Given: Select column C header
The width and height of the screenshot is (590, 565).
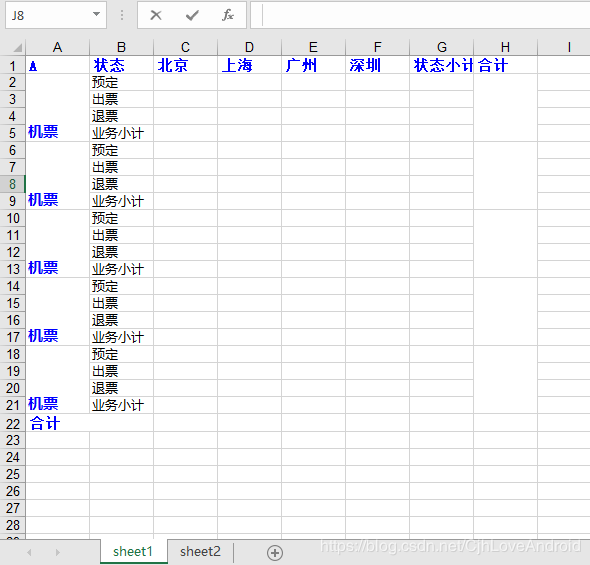Looking at the screenshot, I should [186, 47].
